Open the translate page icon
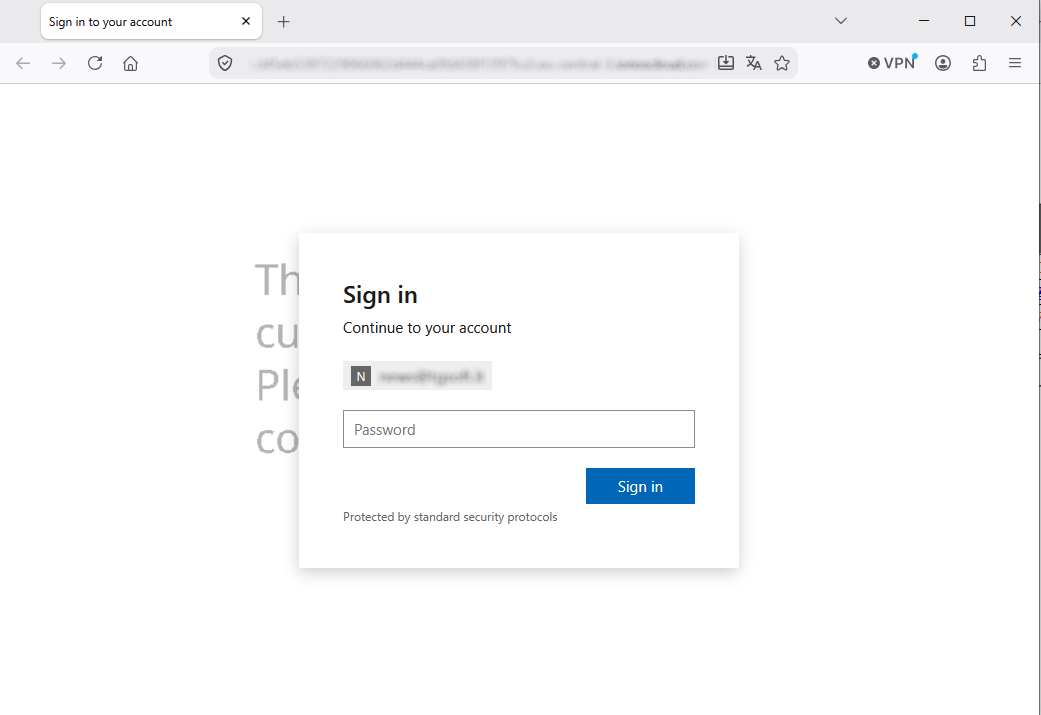The height and width of the screenshot is (715, 1041). pos(754,63)
